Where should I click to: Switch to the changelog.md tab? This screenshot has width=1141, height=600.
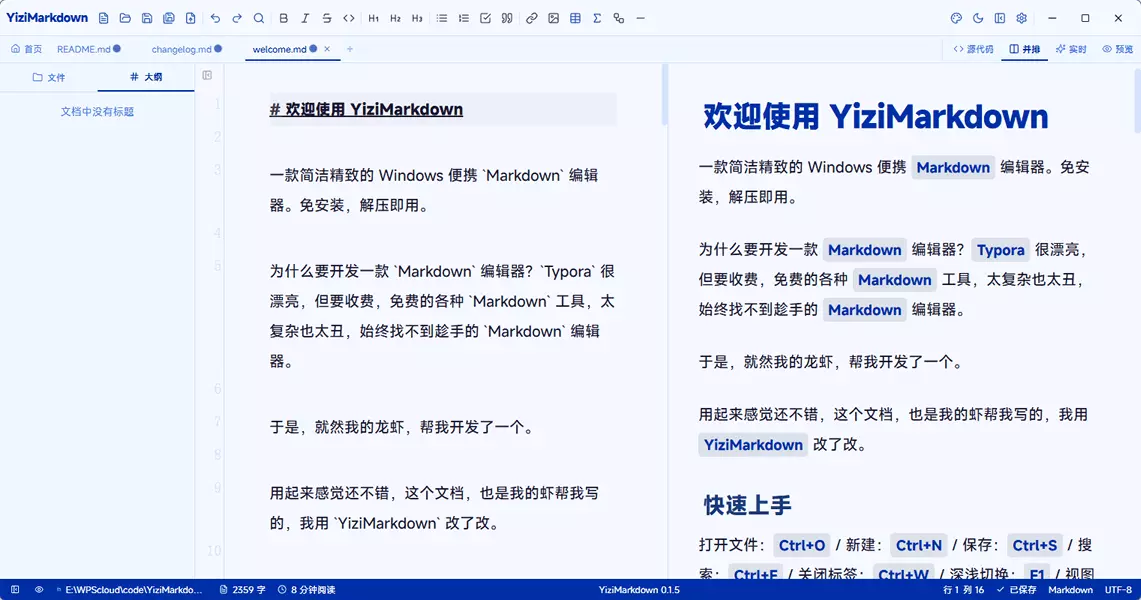[x=186, y=49]
